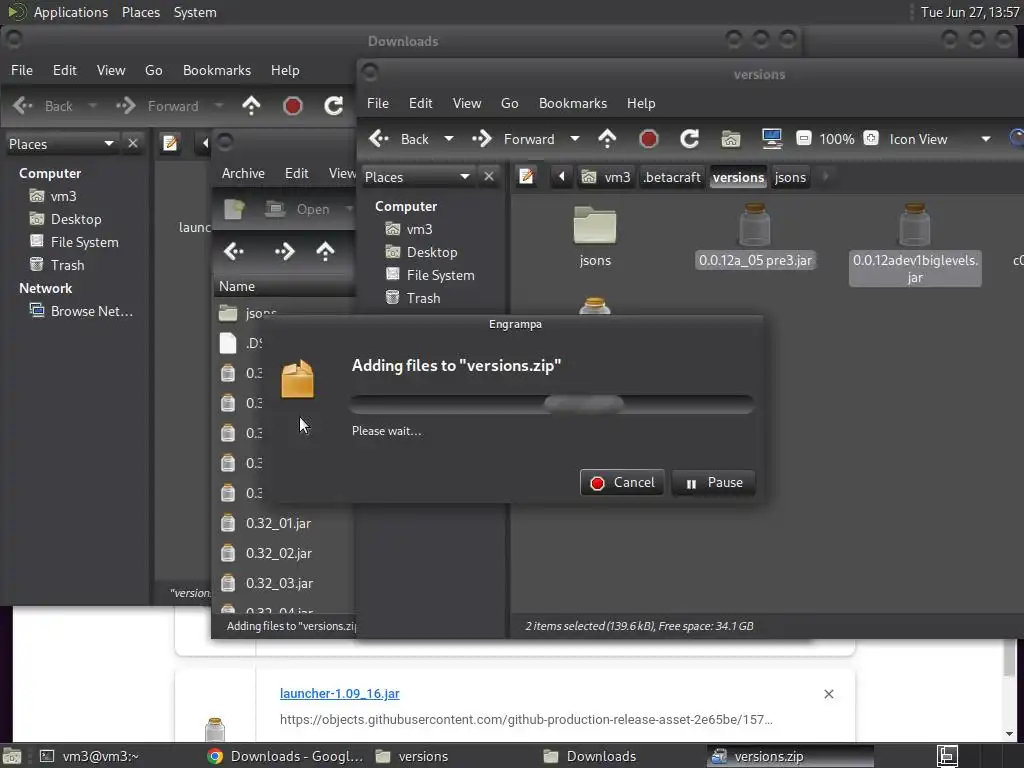Open Go menu in versions window

(x=509, y=103)
